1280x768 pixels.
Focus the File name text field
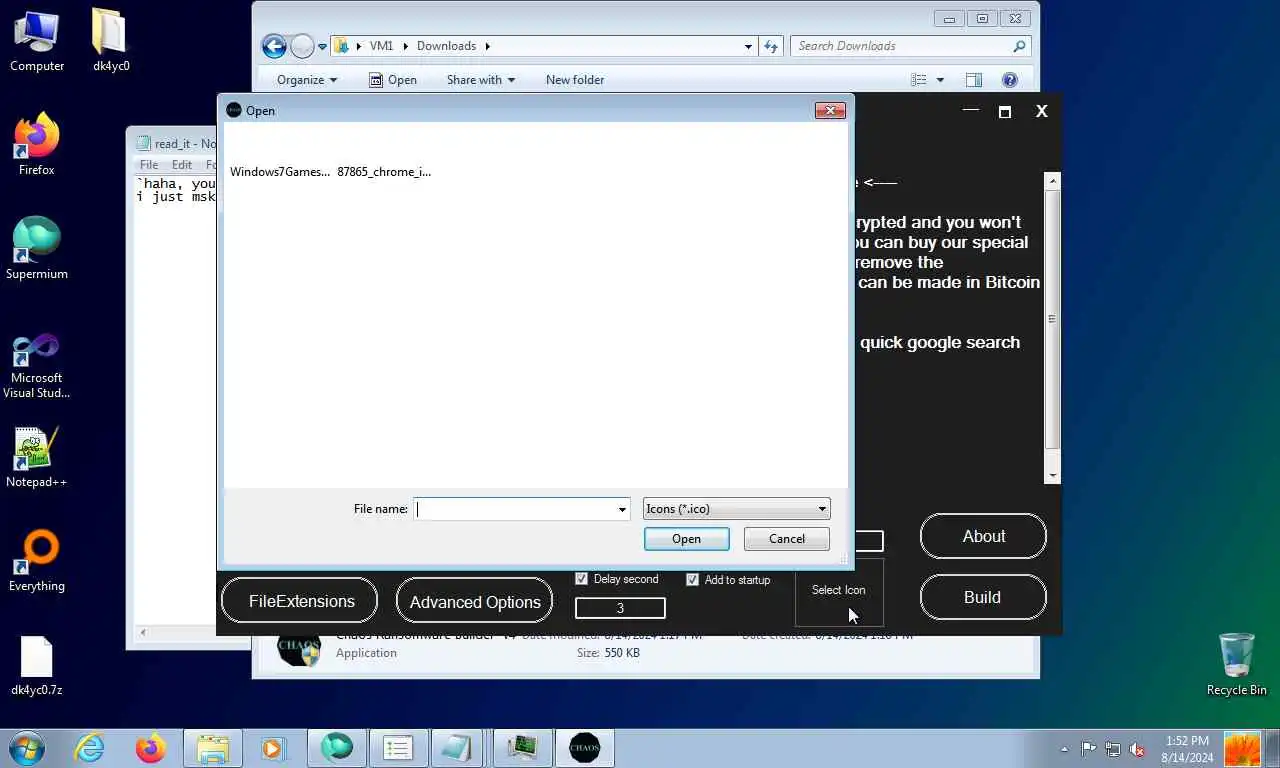coord(515,509)
